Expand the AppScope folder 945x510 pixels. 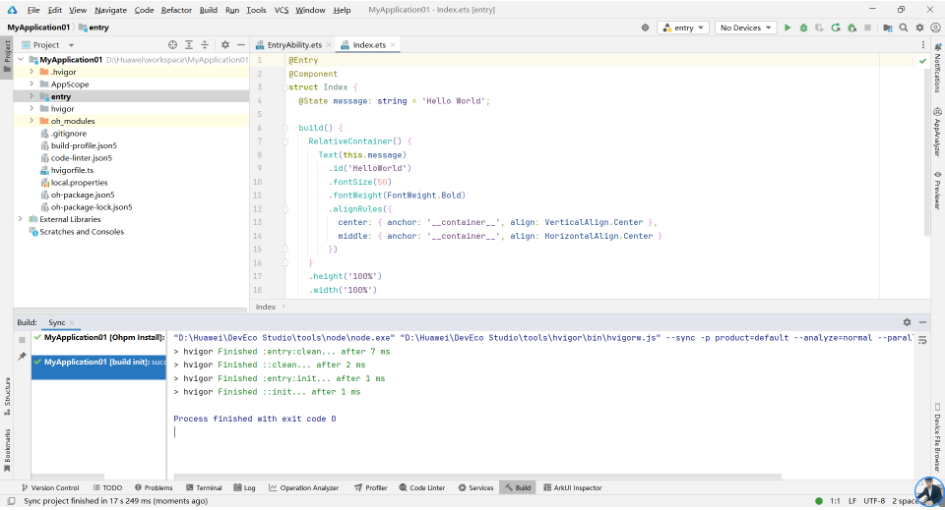click(x=31, y=84)
